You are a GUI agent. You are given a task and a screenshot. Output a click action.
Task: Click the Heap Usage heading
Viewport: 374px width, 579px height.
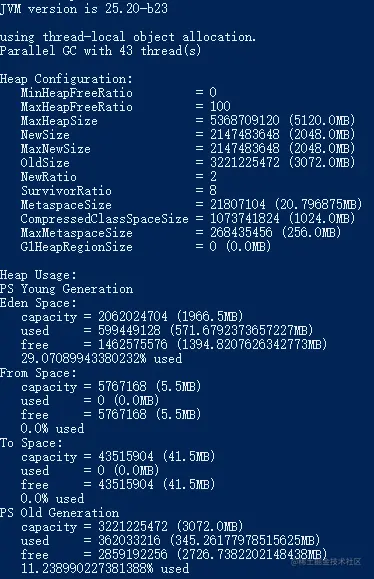pos(38,275)
